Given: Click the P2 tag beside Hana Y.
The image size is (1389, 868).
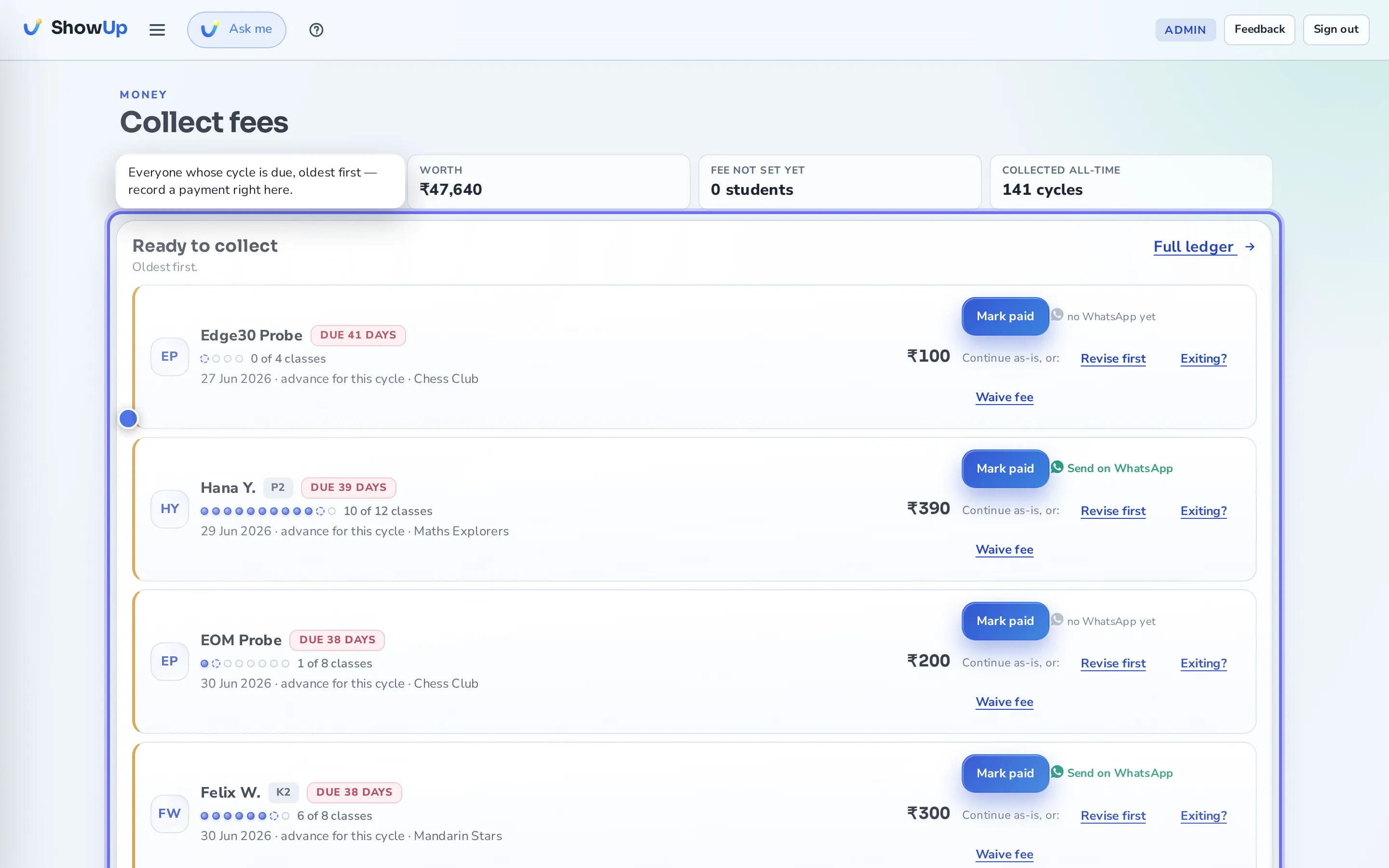Looking at the screenshot, I should click(x=278, y=488).
